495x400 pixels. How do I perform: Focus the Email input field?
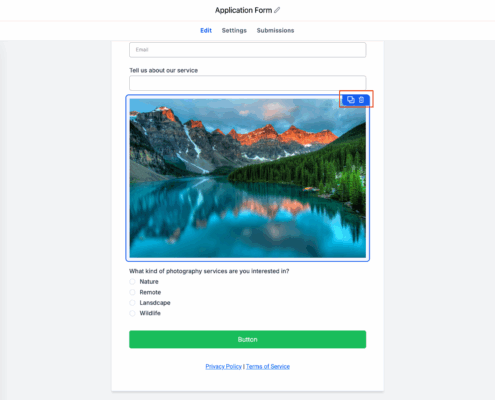[248, 50]
